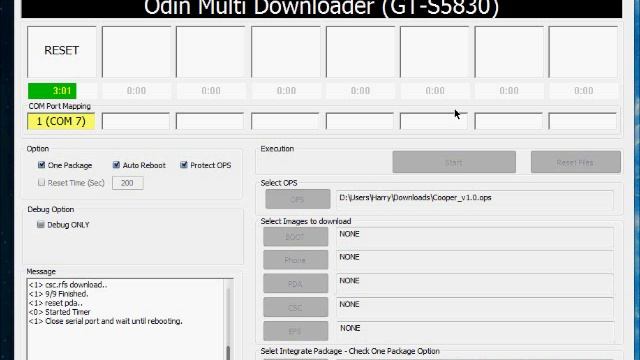Click the BOOT image select button

click(x=296, y=237)
